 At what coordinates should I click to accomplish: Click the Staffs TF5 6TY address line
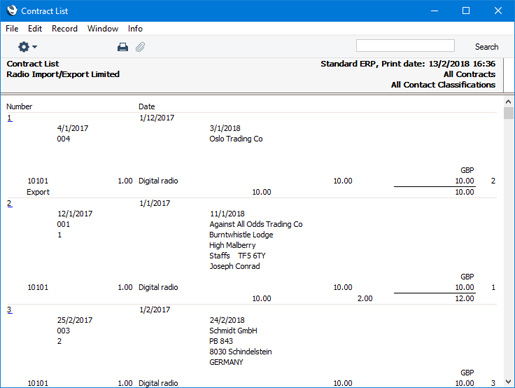click(x=237, y=256)
